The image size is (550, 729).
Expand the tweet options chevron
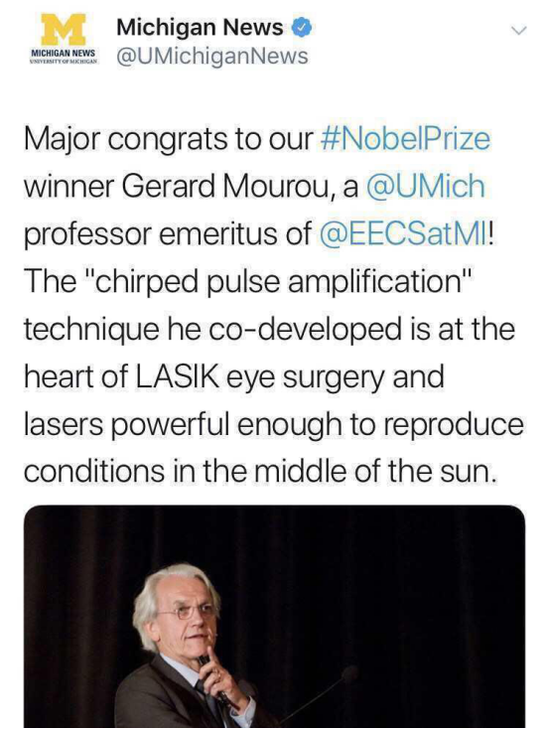pos(519,31)
